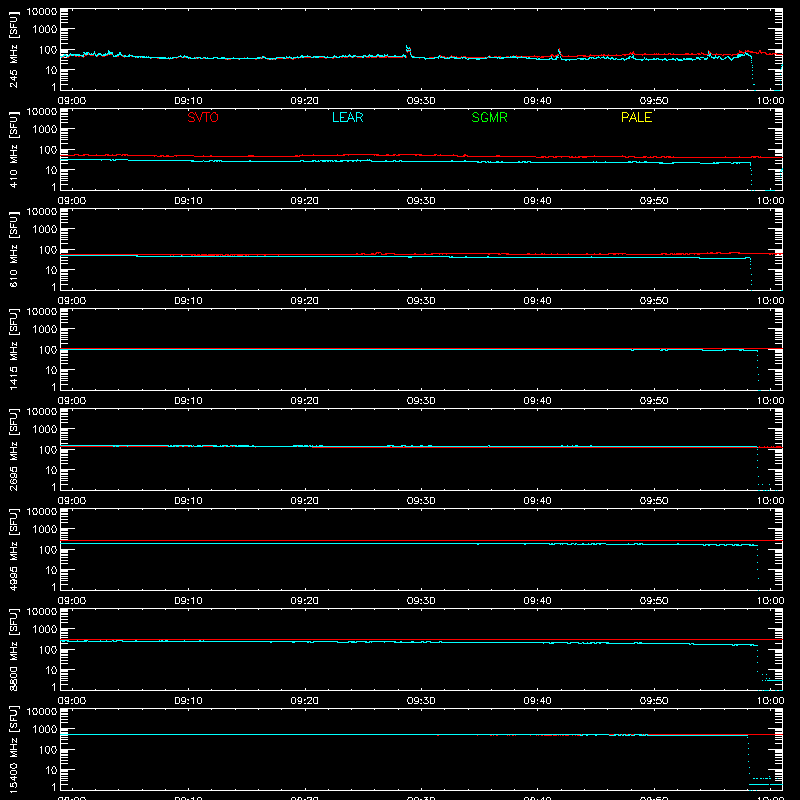Click the green SGMR legend label
Image resolution: width=800 pixels, height=800 pixels.
point(489,117)
